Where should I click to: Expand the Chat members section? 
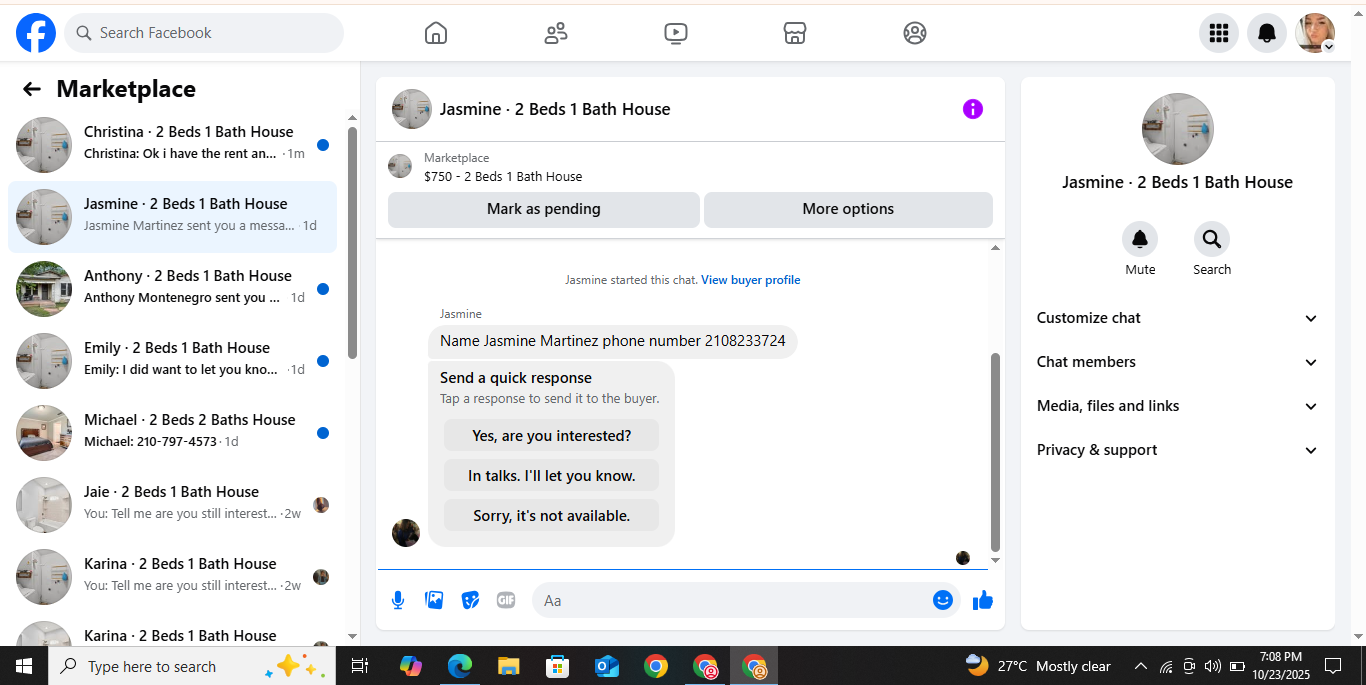pos(1178,362)
